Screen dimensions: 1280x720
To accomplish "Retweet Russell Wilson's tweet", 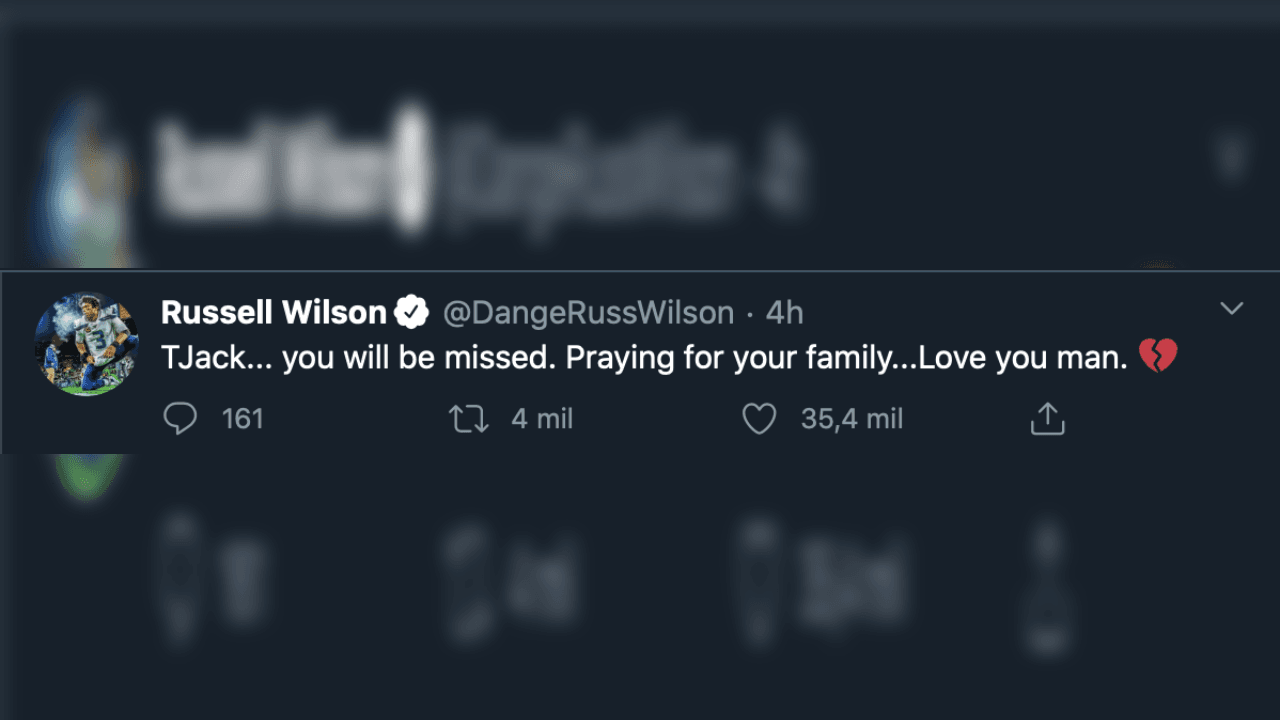I will tap(469, 419).
